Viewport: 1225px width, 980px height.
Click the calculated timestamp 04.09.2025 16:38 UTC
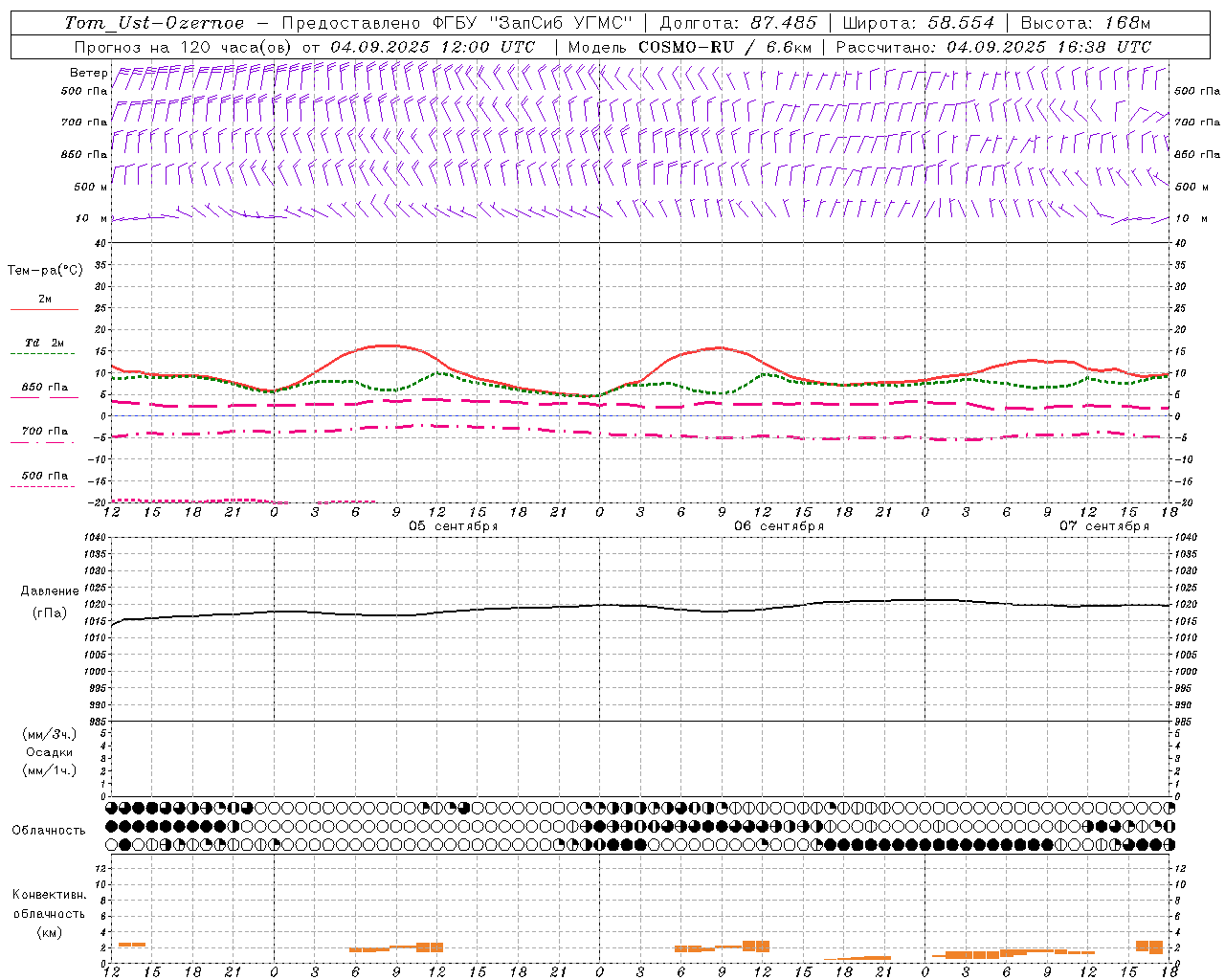1049,47
